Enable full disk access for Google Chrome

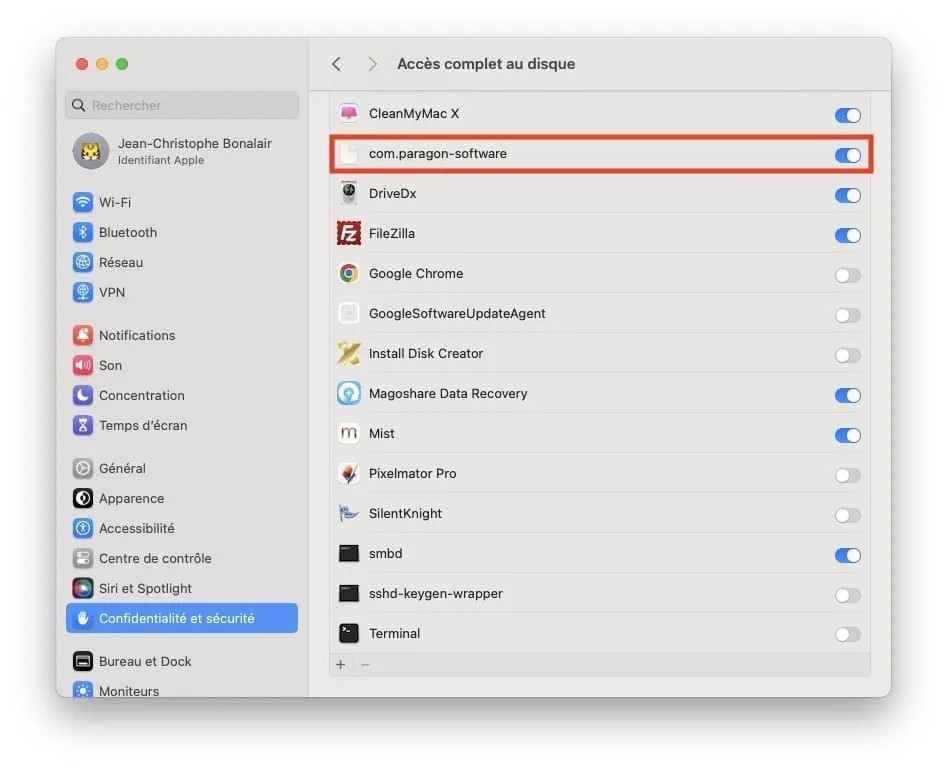point(847,275)
